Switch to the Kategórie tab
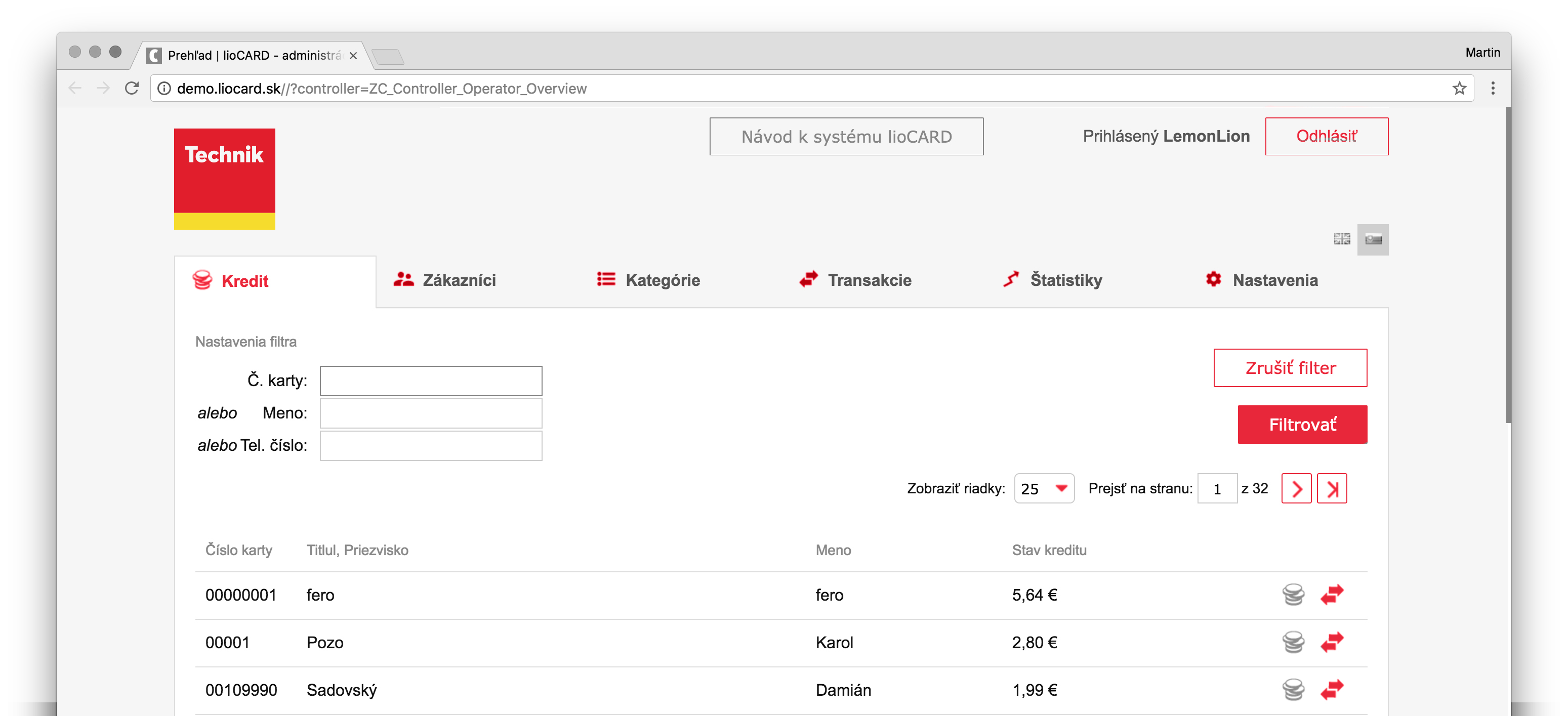 (x=648, y=280)
